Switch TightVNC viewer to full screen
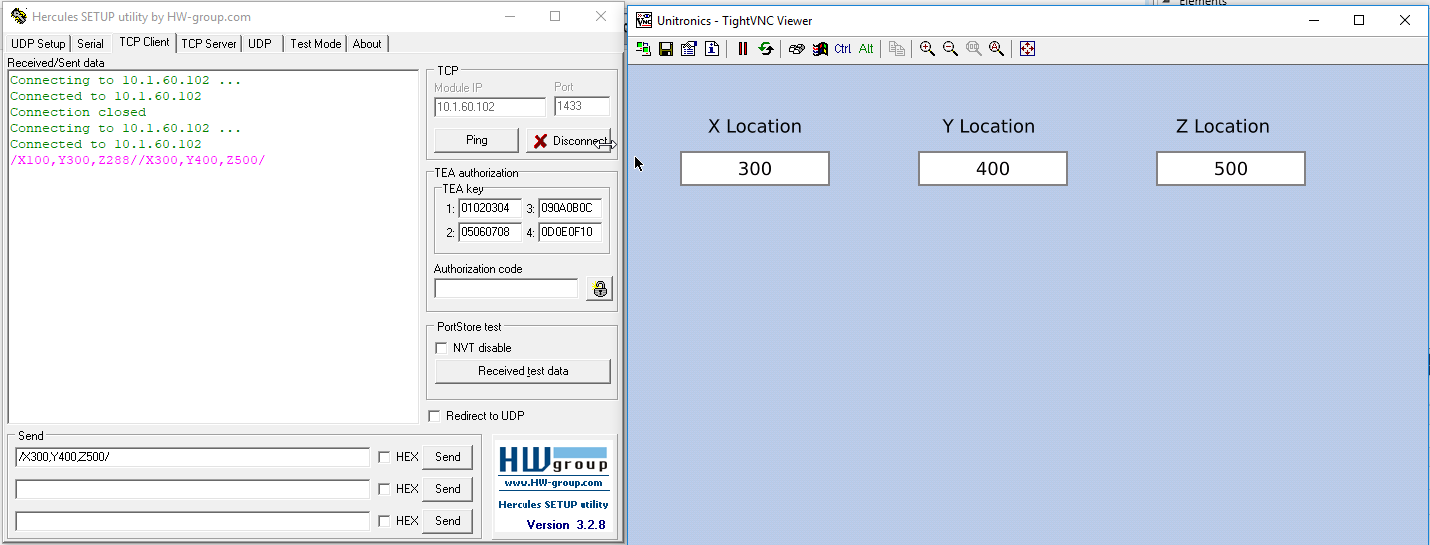The height and width of the screenshot is (545, 1430). tap(1027, 49)
